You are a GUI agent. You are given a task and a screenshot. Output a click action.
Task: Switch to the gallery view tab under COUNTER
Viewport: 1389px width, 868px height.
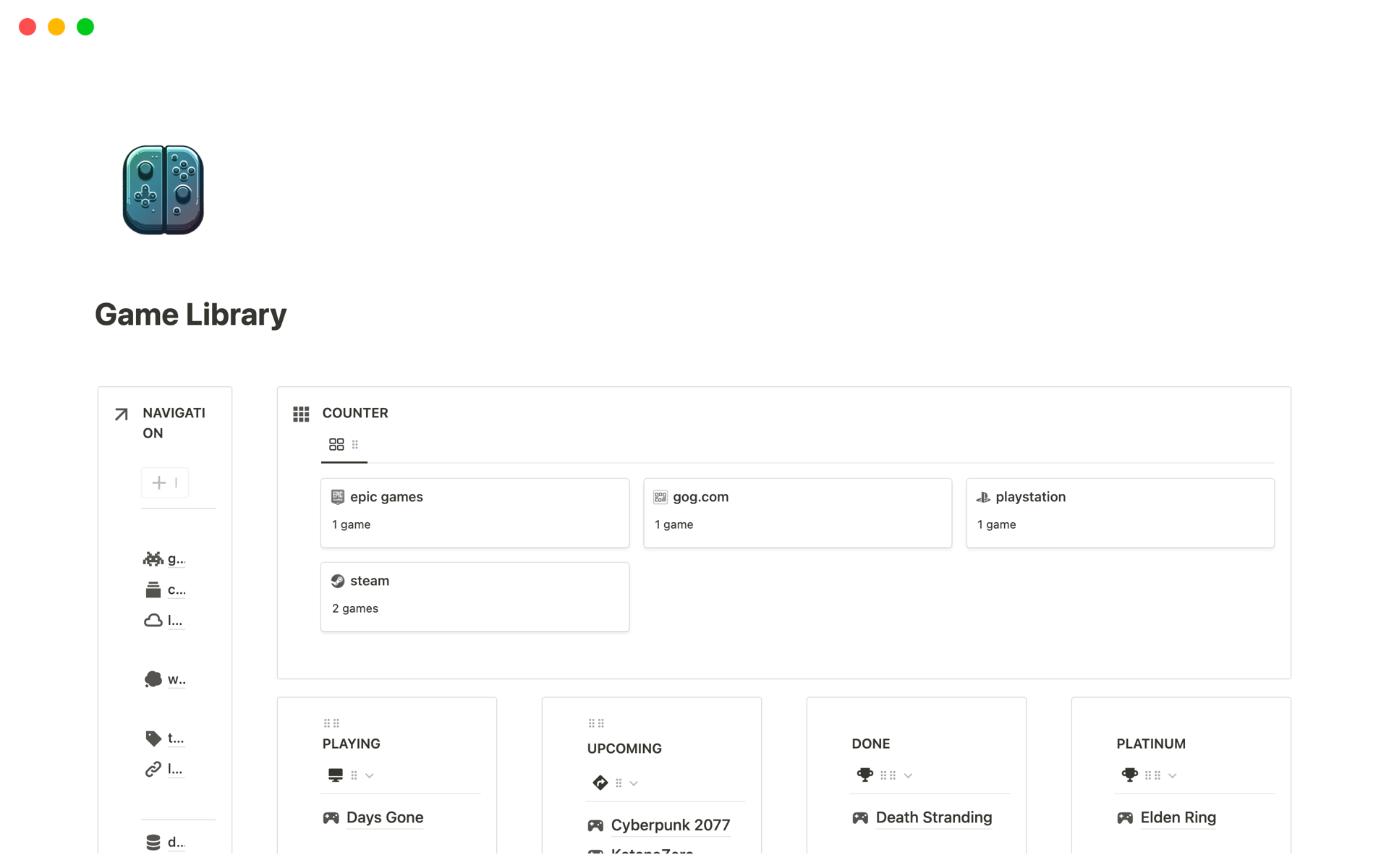pyautogui.click(x=336, y=444)
